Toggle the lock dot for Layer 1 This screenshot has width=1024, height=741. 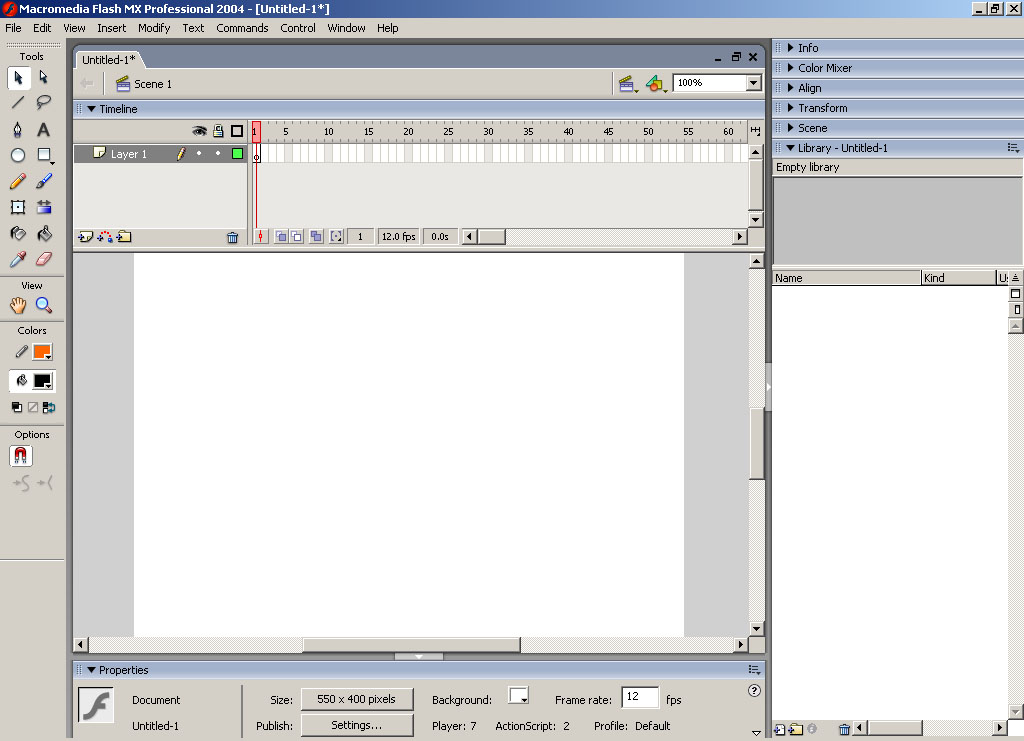217,154
